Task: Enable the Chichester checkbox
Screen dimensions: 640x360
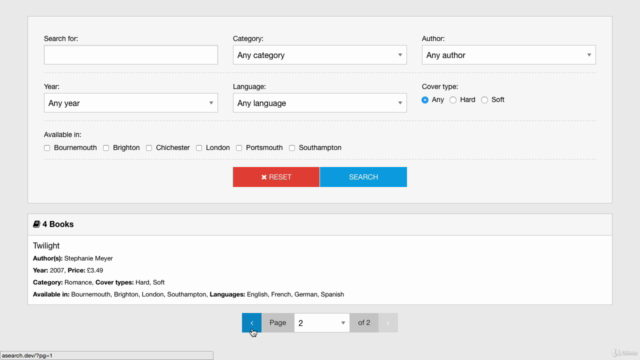Action: [149, 148]
